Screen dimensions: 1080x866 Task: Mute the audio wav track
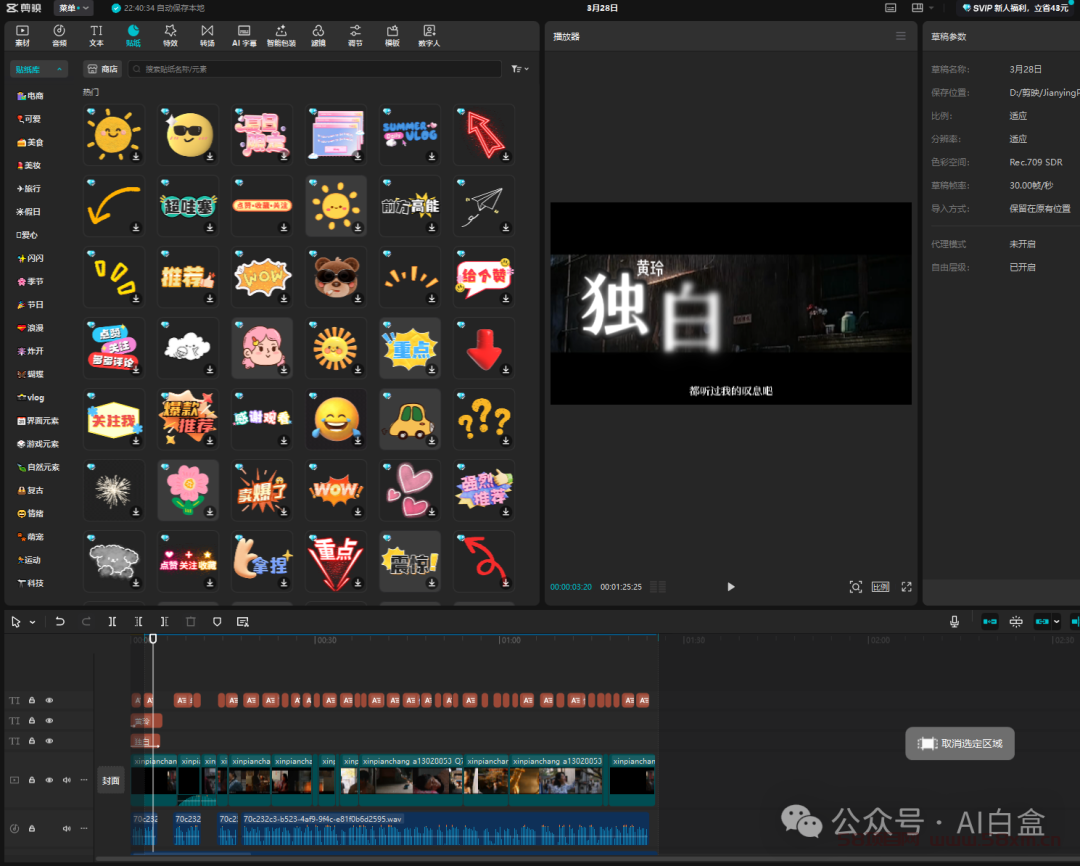point(67,828)
